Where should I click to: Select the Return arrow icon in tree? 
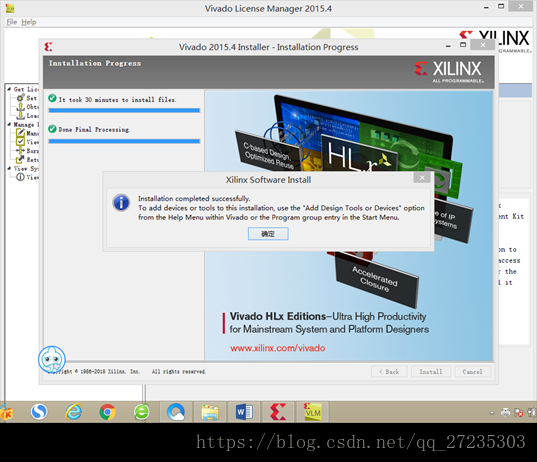[21, 159]
